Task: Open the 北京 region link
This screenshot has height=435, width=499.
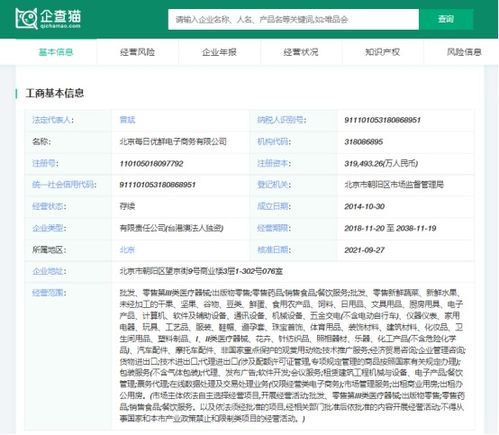Action: [127, 250]
